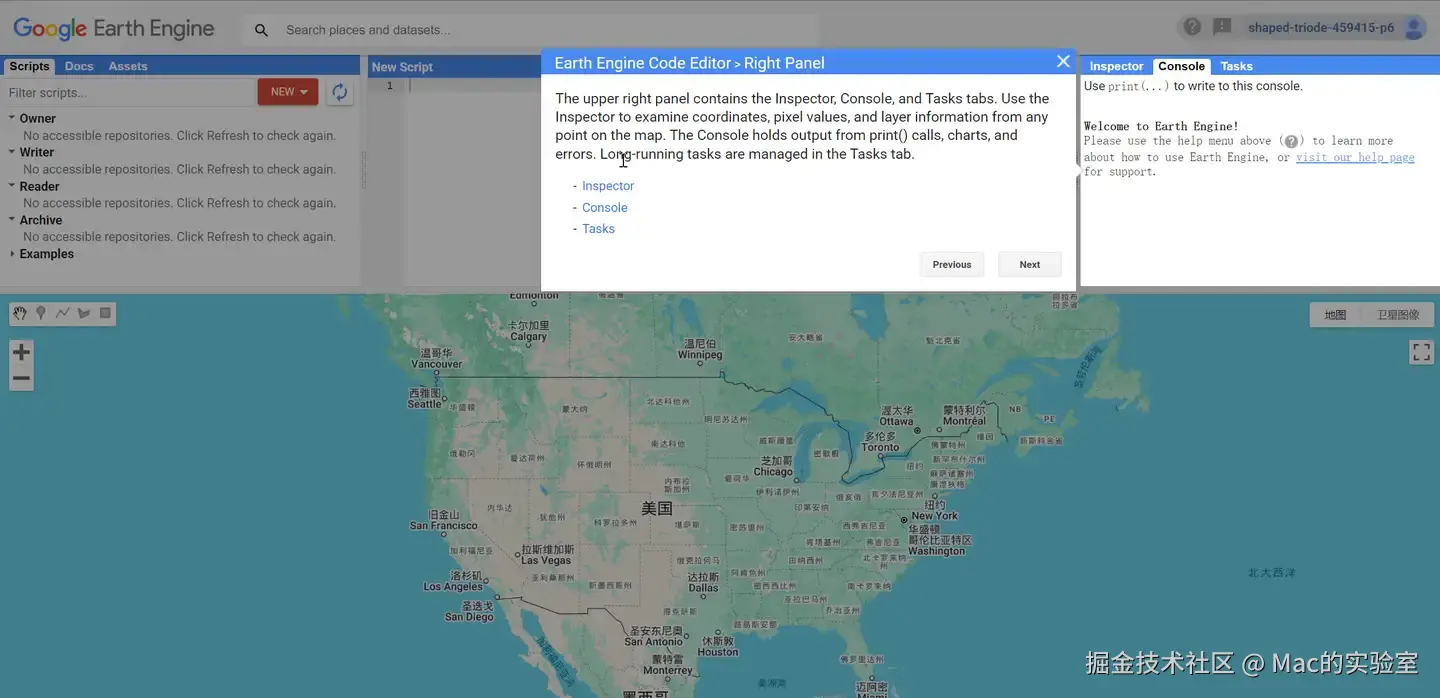Select the draw rectangle tool

106,314
